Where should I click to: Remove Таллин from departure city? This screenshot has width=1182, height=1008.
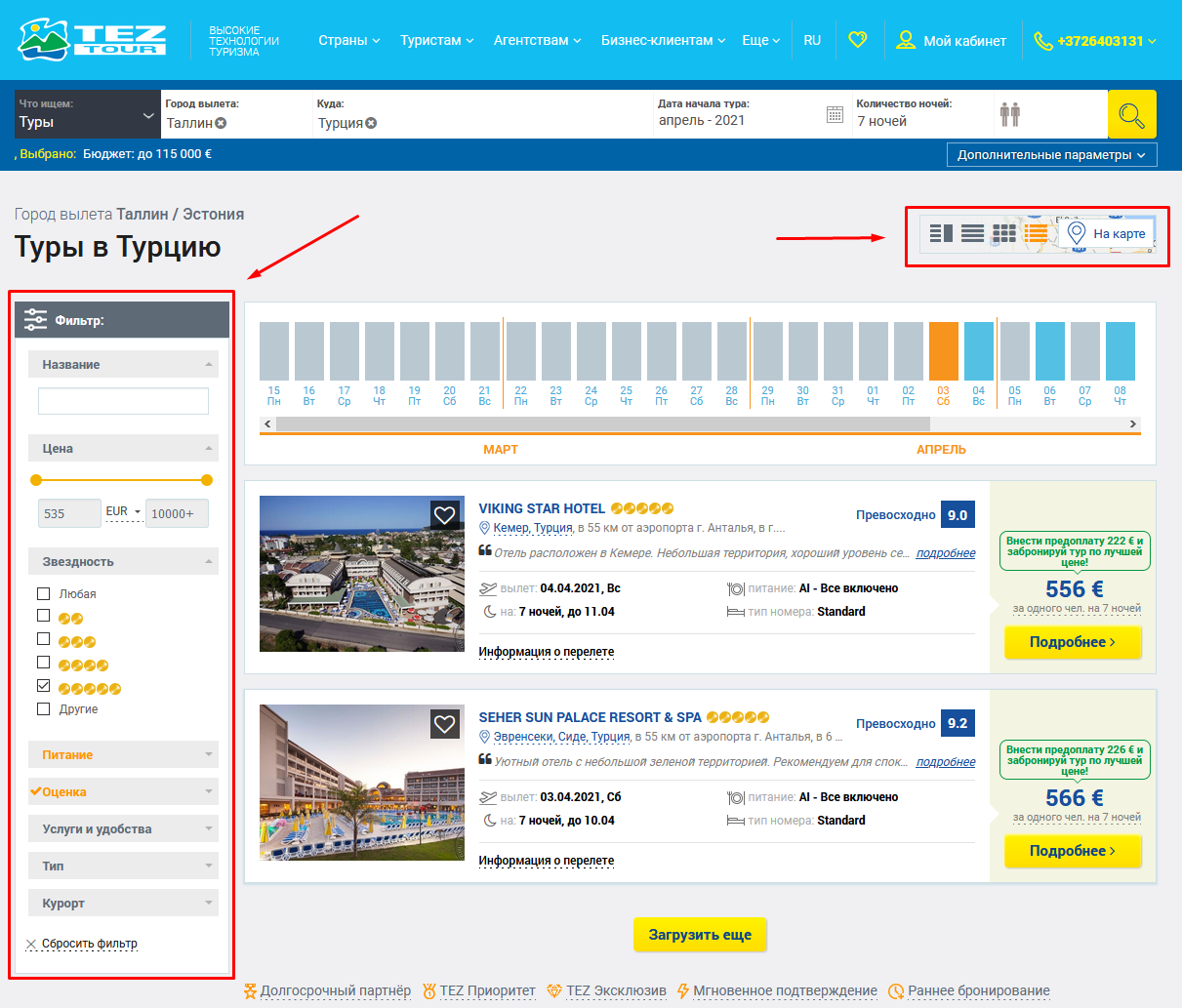pos(221,123)
